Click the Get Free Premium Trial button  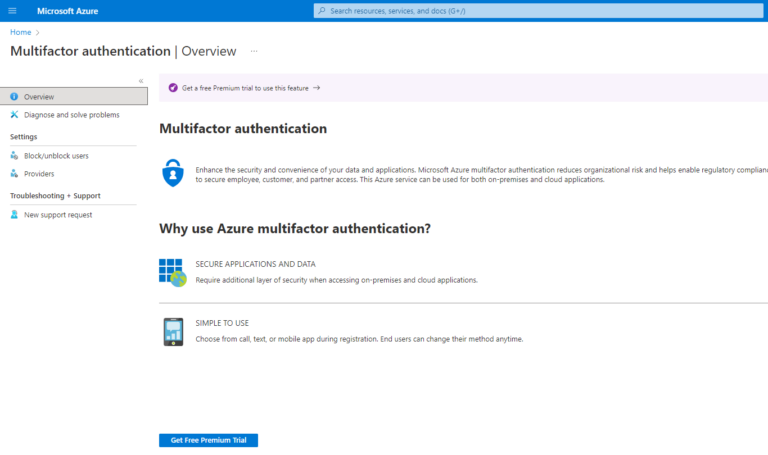click(x=208, y=440)
